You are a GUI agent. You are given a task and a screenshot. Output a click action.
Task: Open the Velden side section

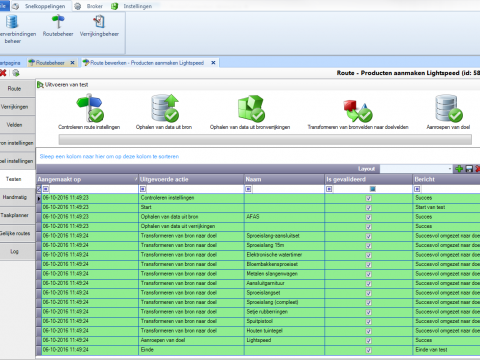[17, 125]
